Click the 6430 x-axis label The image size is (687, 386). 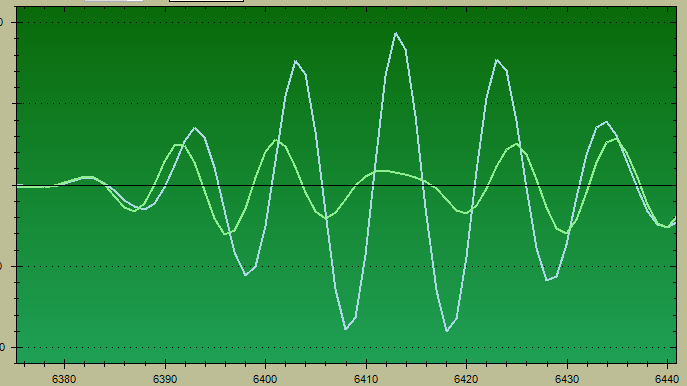(567, 379)
